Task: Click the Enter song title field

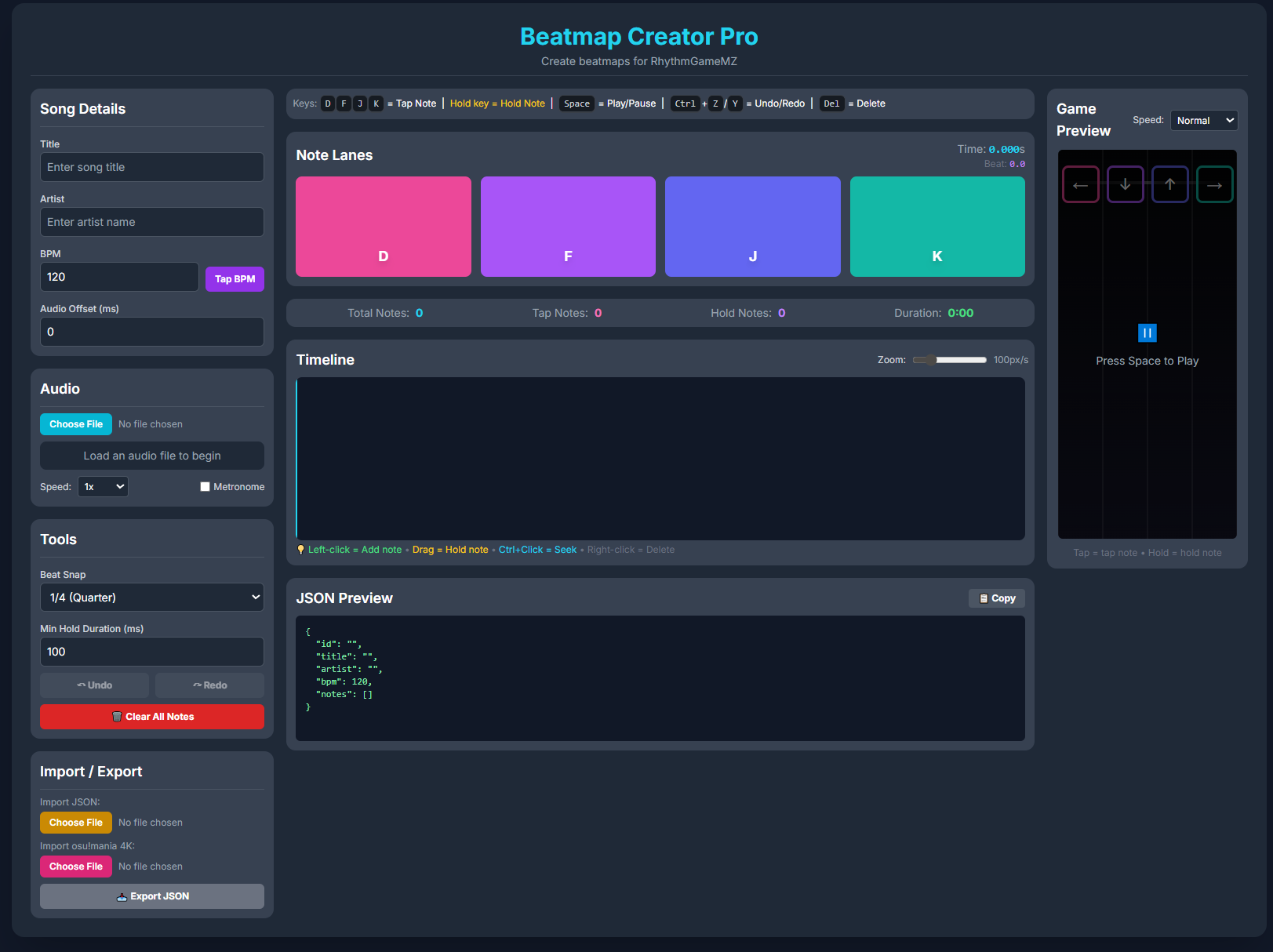Action: click(151, 166)
